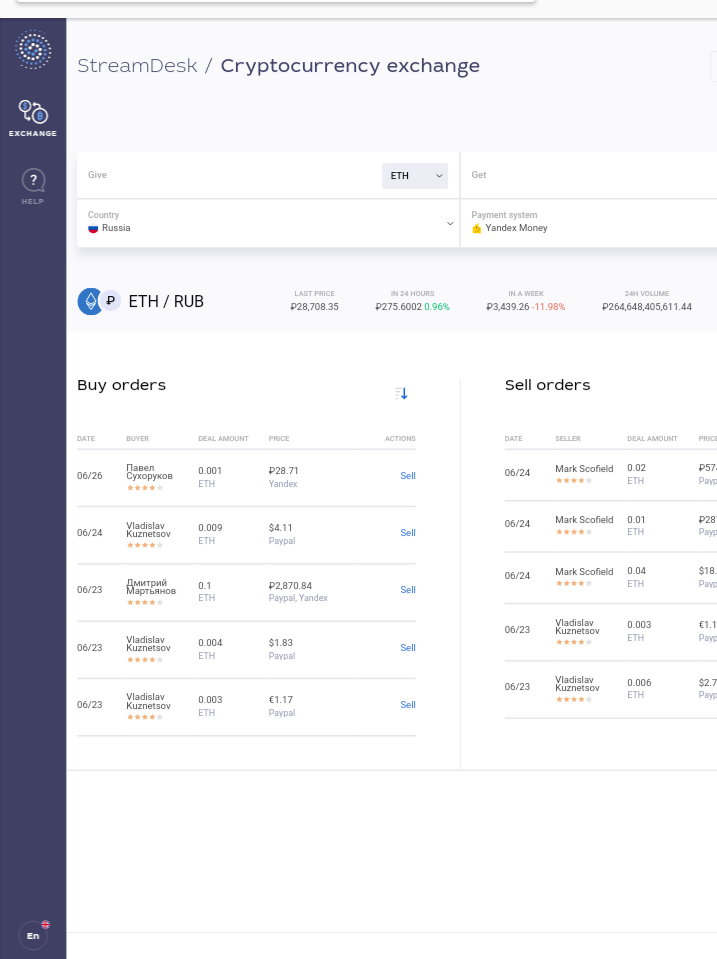This screenshot has width=717, height=959.
Task: Sell to Vladislav Kuznetsov $1.83 order
Action: (407, 648)
